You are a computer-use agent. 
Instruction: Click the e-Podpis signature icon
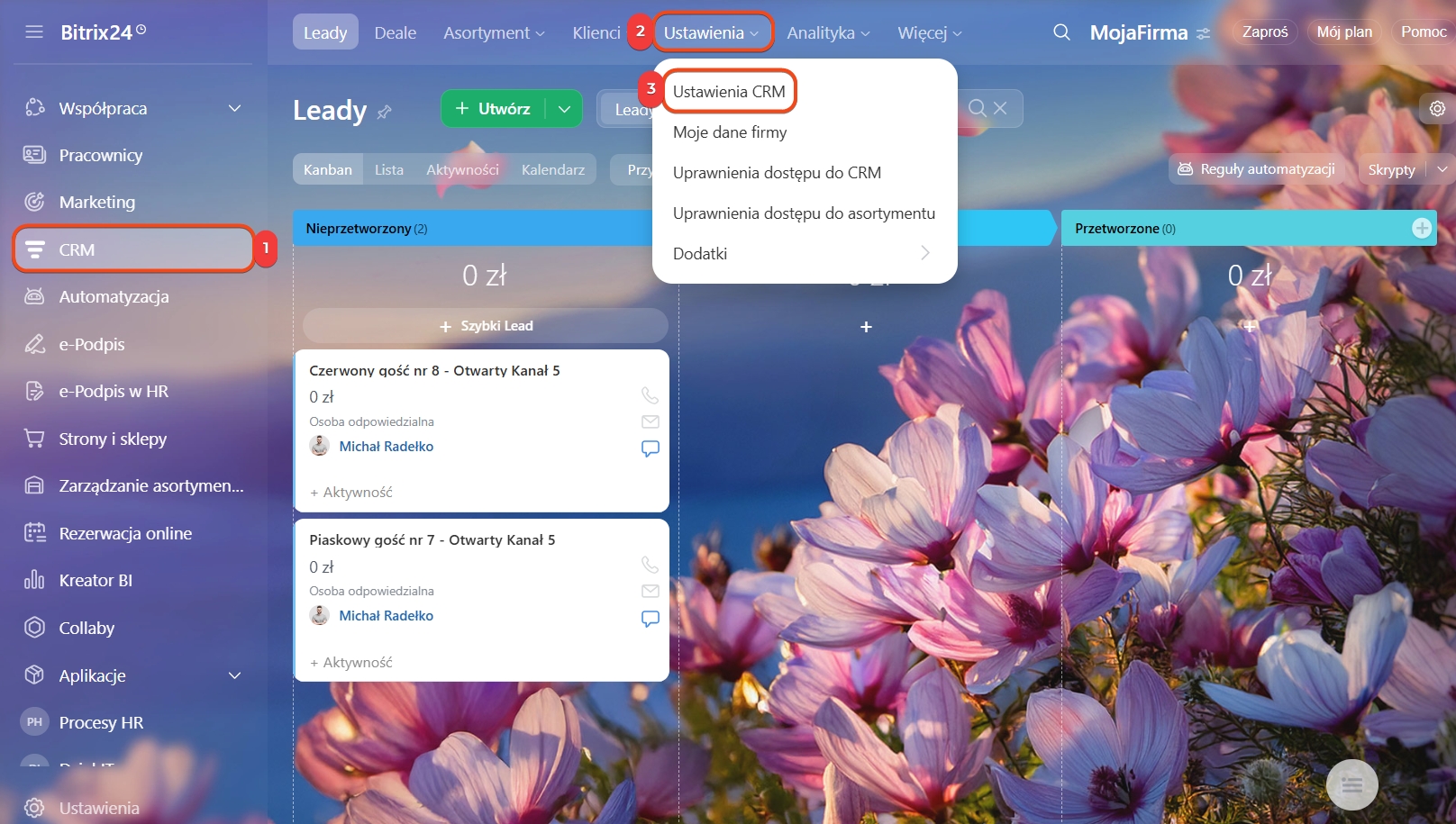34,344
